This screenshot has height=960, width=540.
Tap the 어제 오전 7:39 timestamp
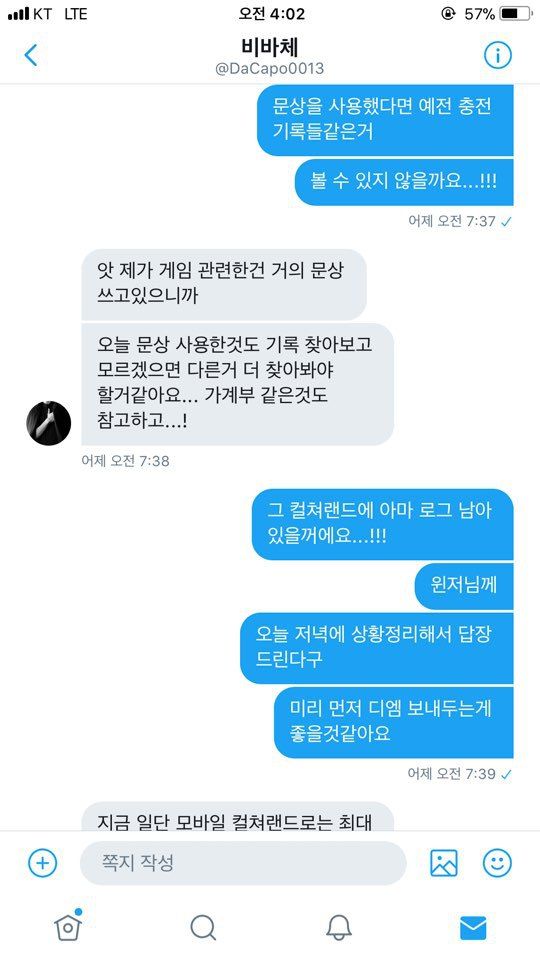(452, 773)
